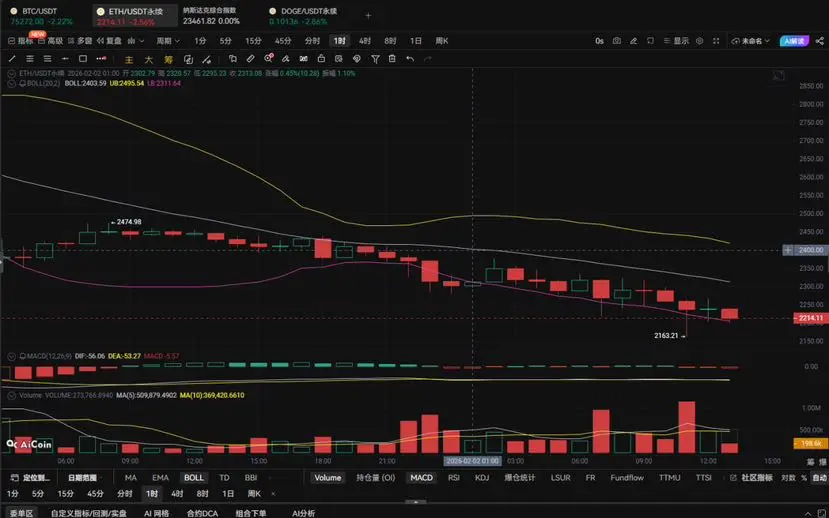Toggle the BBI main indicator

pos(251,478)
